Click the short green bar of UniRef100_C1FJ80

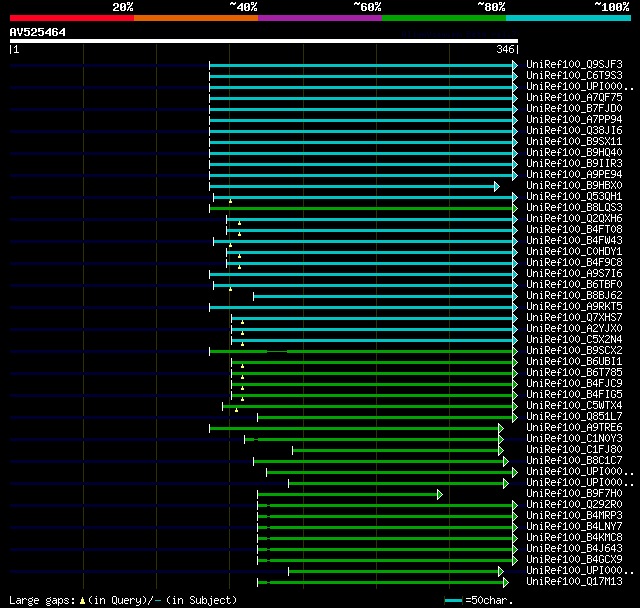(396, 450)
